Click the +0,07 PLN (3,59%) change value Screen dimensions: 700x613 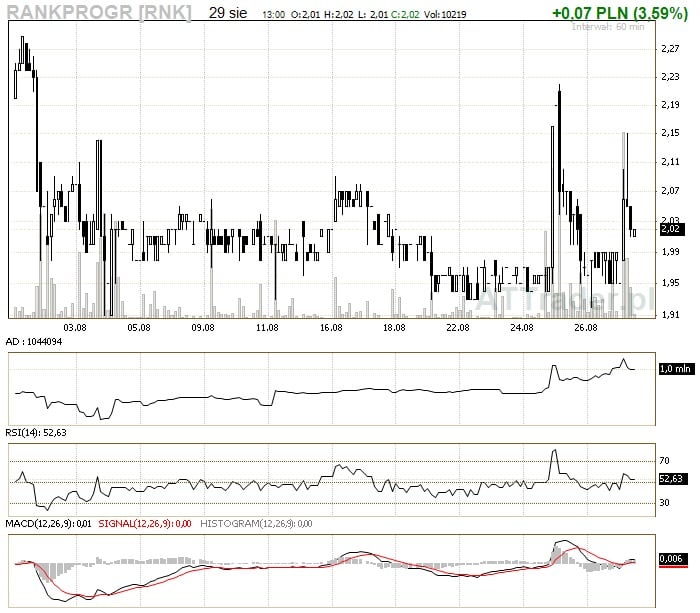click(x=620, y=13)
